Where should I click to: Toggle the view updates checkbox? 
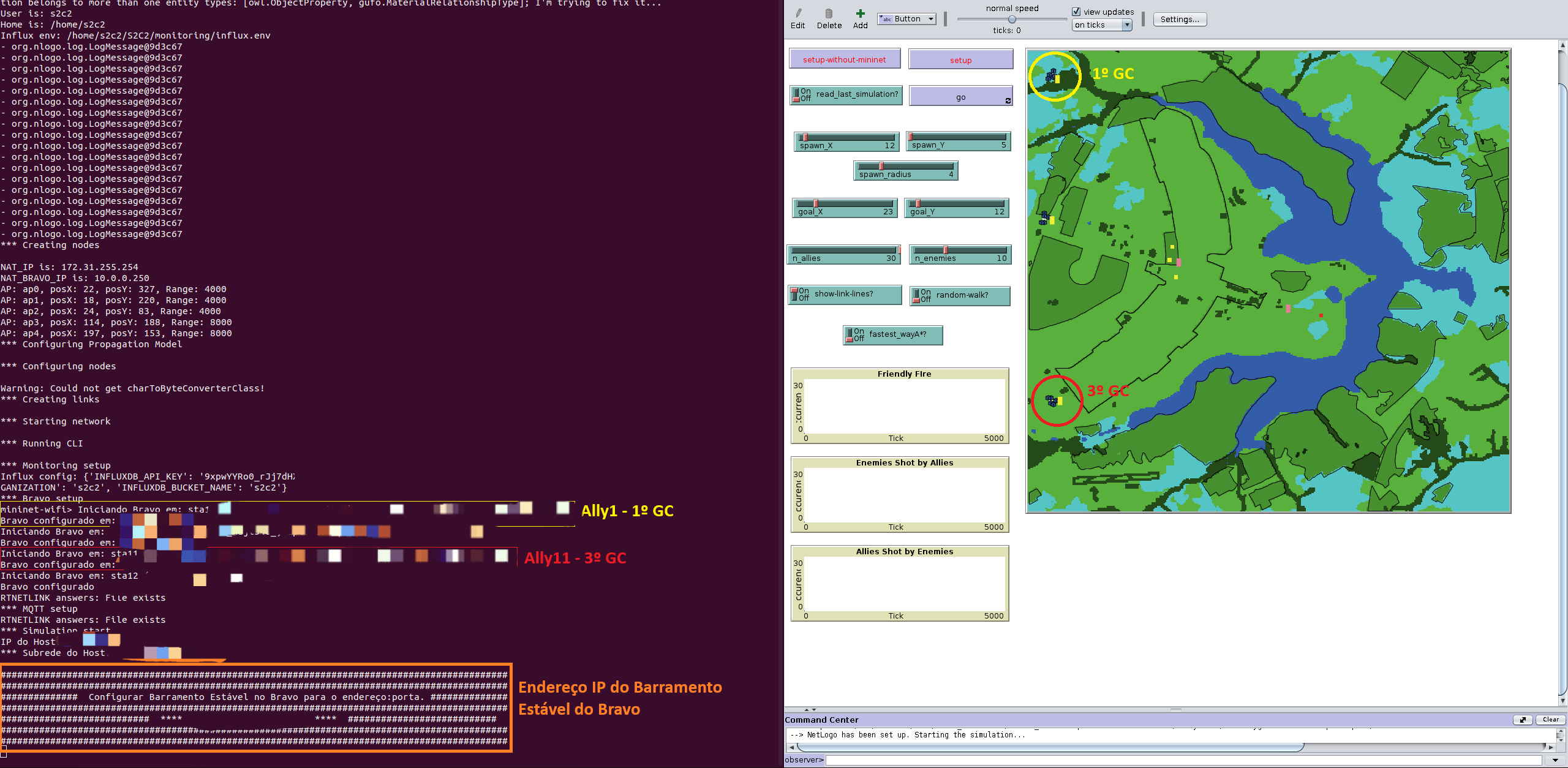pyautogui.click(x=1076, y=12)
